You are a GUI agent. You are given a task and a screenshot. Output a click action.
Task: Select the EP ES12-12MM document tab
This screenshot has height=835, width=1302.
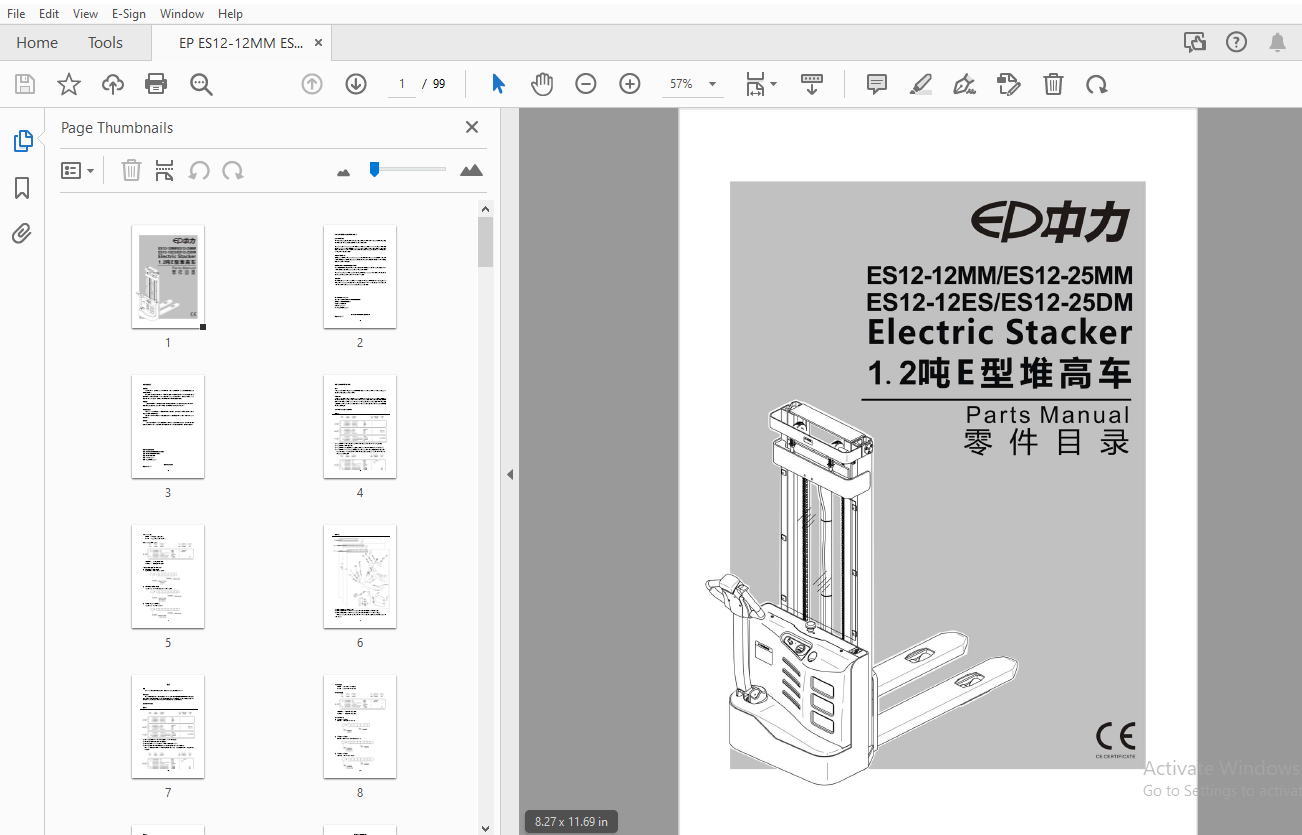[241, 43]
